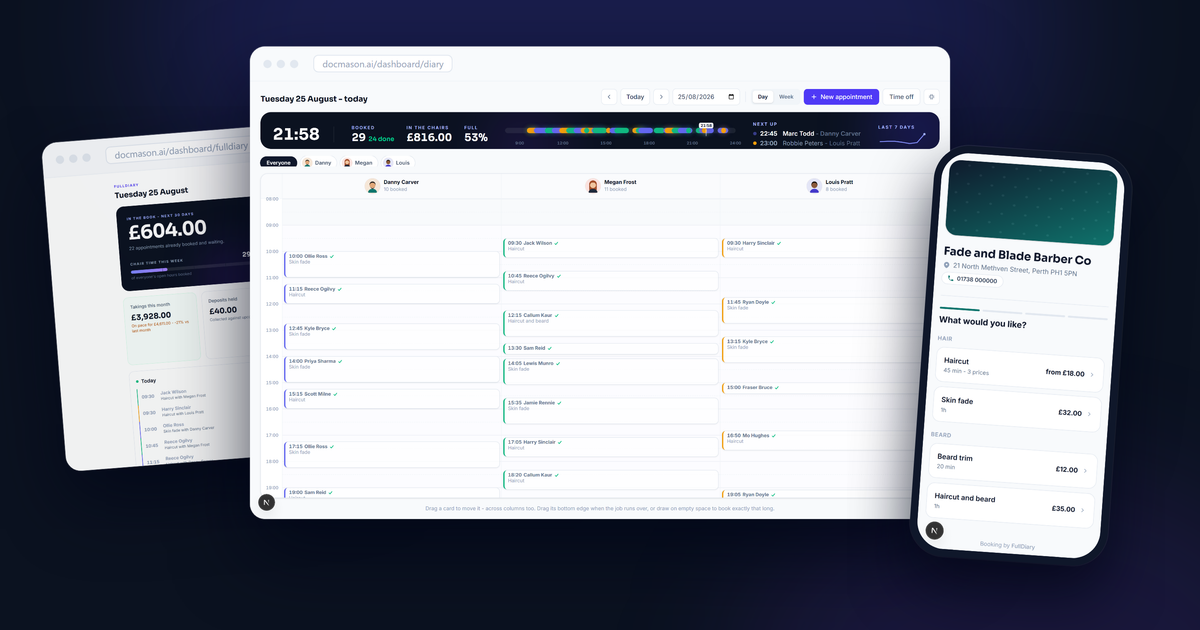Expand the Haircut service option on phone
The image size is (1200, 630).
pos(1020,369)
